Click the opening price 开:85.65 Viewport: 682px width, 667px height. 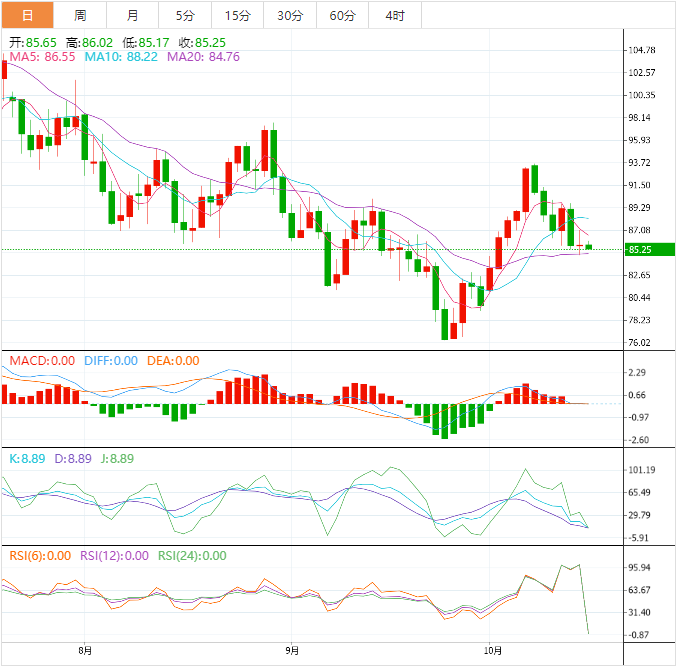point(33,43)
